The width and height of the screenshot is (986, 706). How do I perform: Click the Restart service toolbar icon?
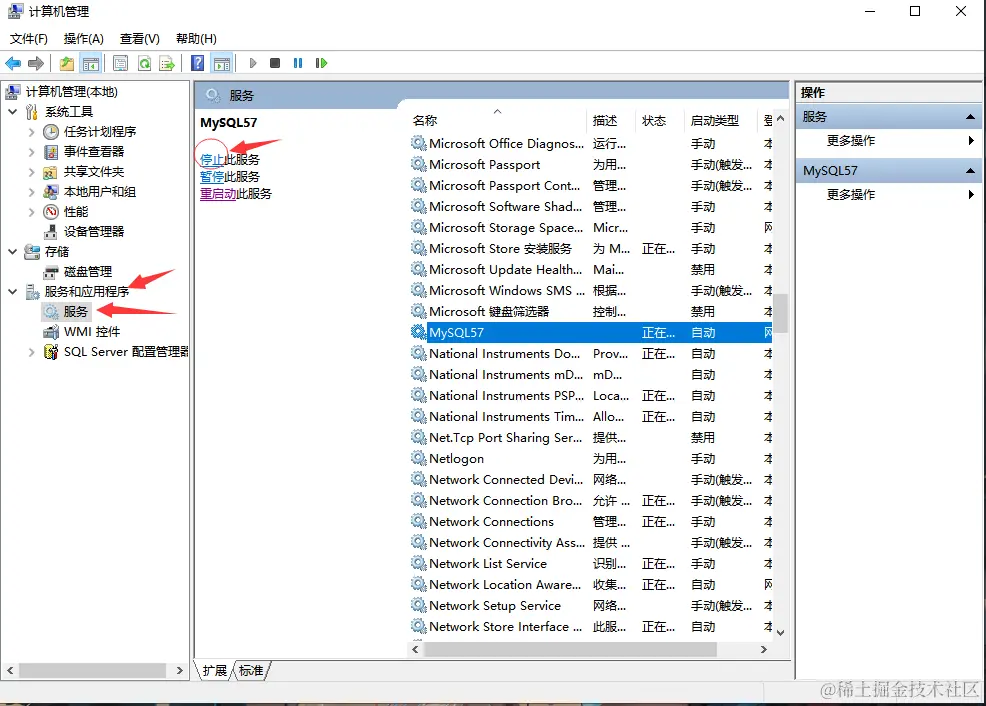tap(321, 63)
